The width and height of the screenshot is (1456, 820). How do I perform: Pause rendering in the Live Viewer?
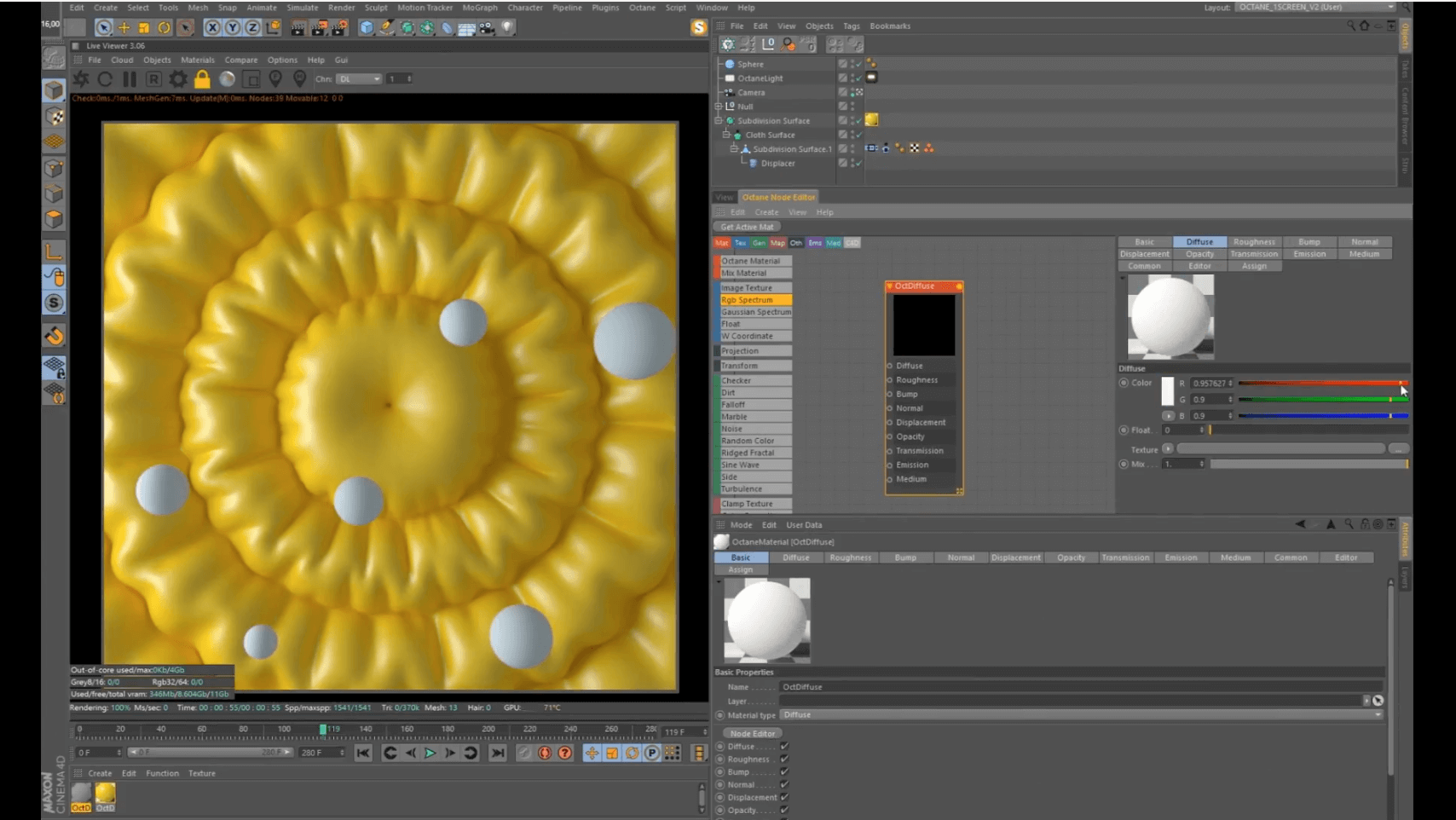click(x=130, y=79)
